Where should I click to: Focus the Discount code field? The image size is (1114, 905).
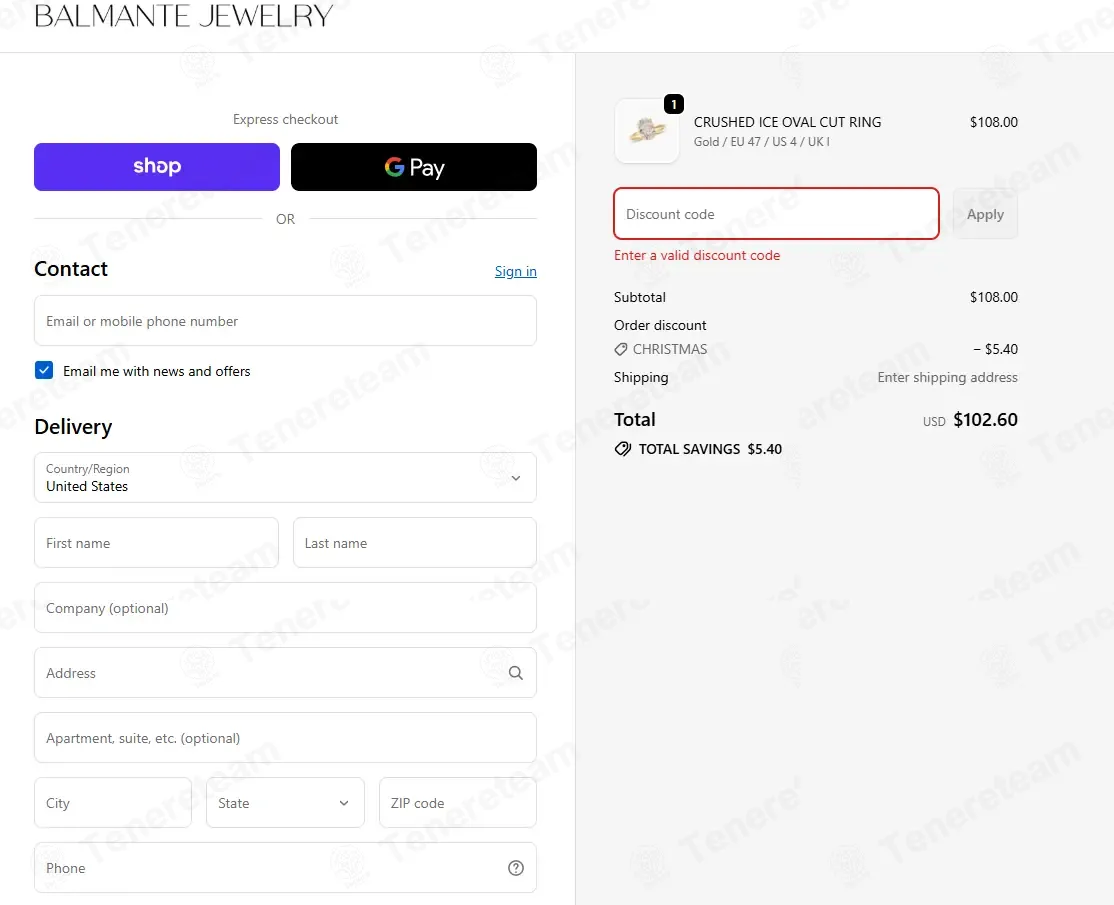[777, 214]
